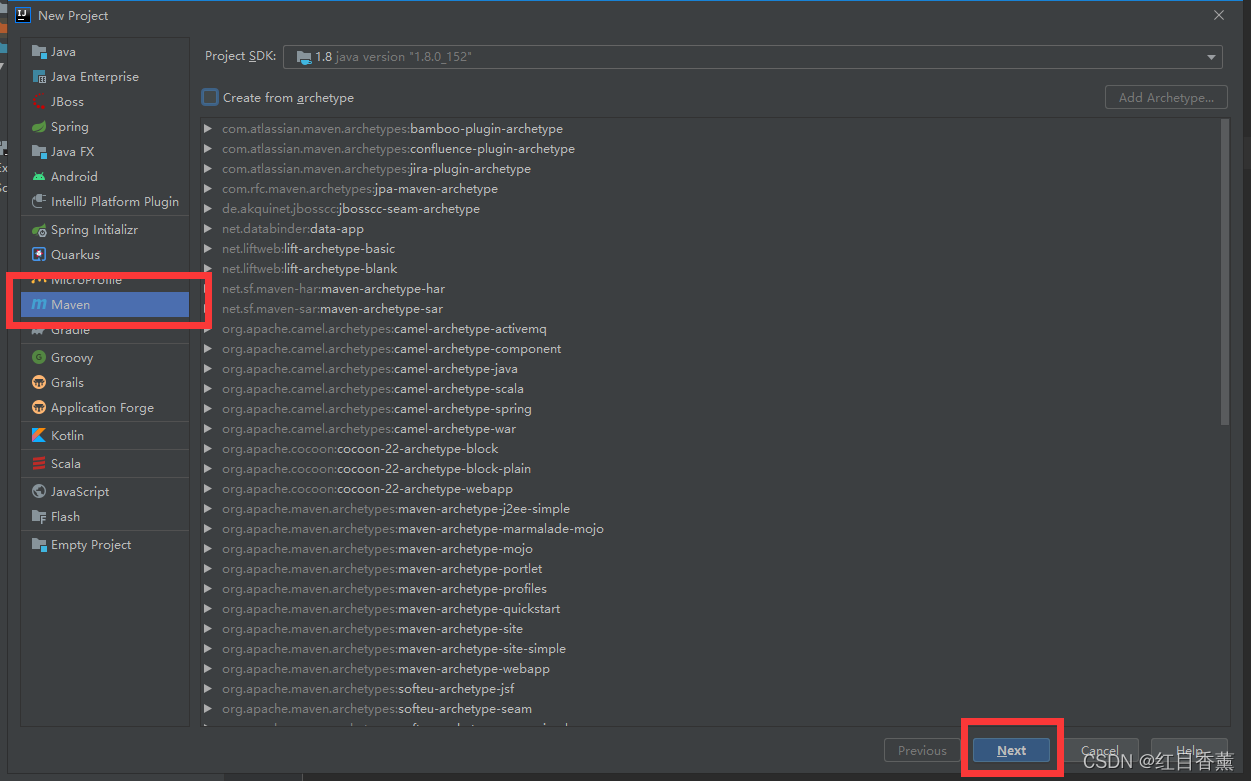The height and width of the screenshot is (781, 1251).
Task: Select Scala project type label
Action: pos(66,464)
